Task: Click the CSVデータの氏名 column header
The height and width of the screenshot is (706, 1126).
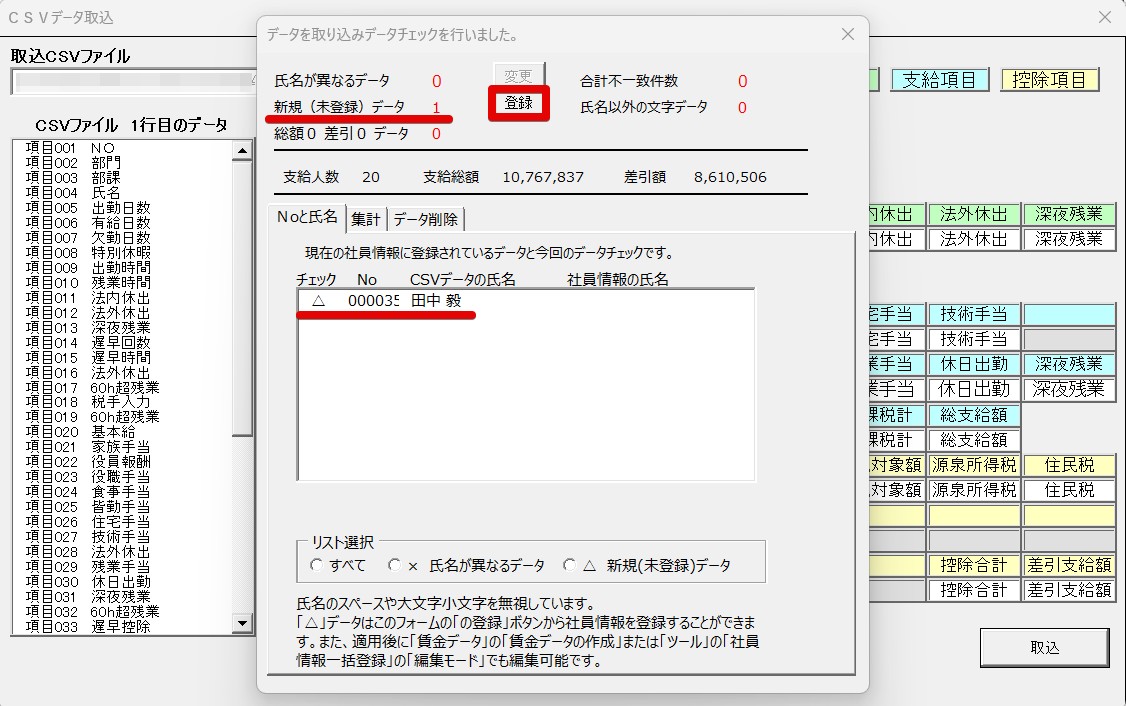Action: (x=462, y=279)
